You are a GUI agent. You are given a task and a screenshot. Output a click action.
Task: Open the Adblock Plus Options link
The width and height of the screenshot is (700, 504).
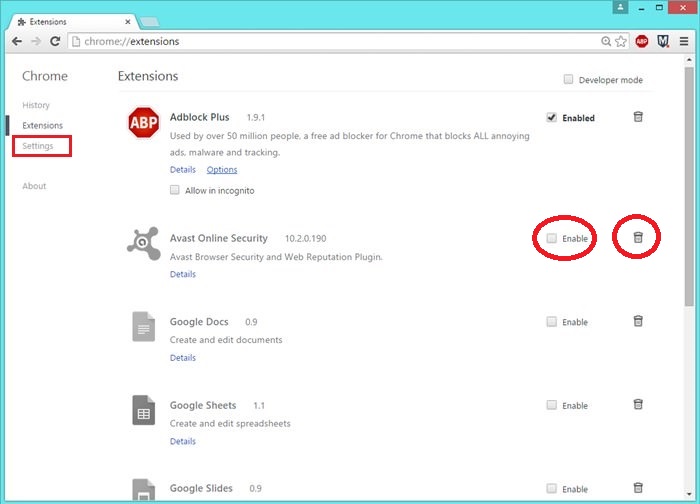click(x=222, y=170)
